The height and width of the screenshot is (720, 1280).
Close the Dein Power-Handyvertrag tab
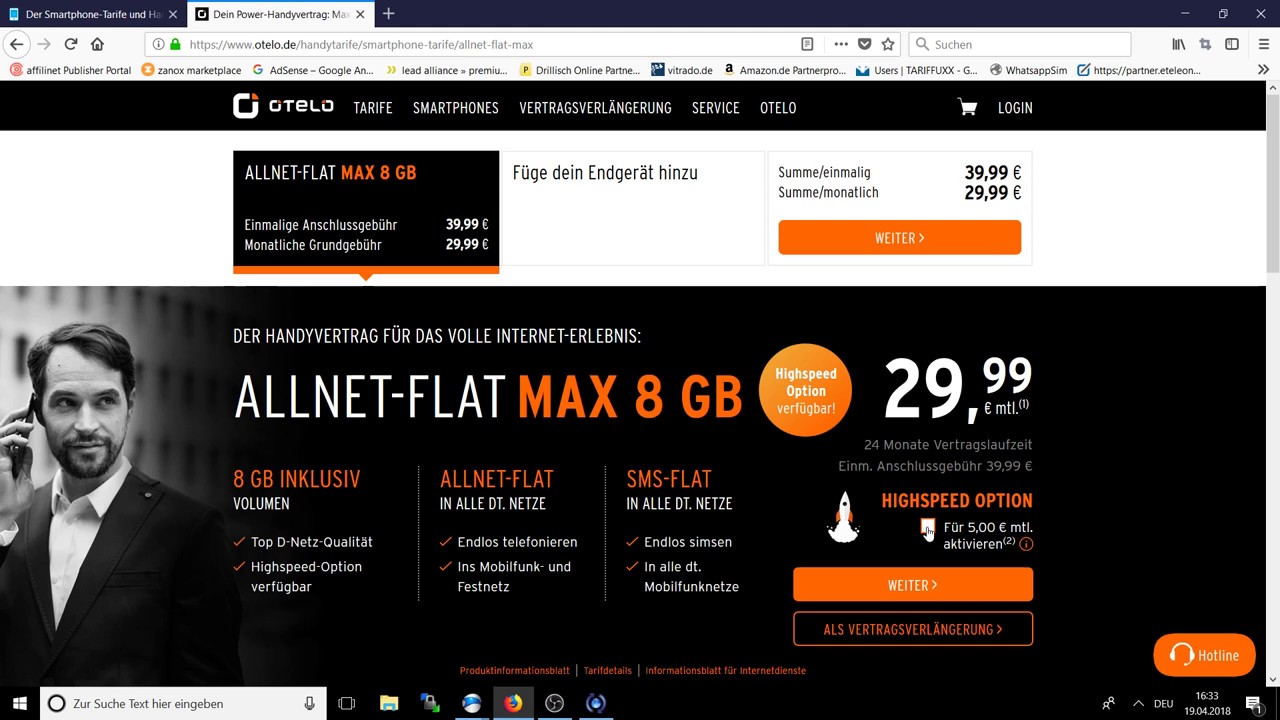pos(360,14)
